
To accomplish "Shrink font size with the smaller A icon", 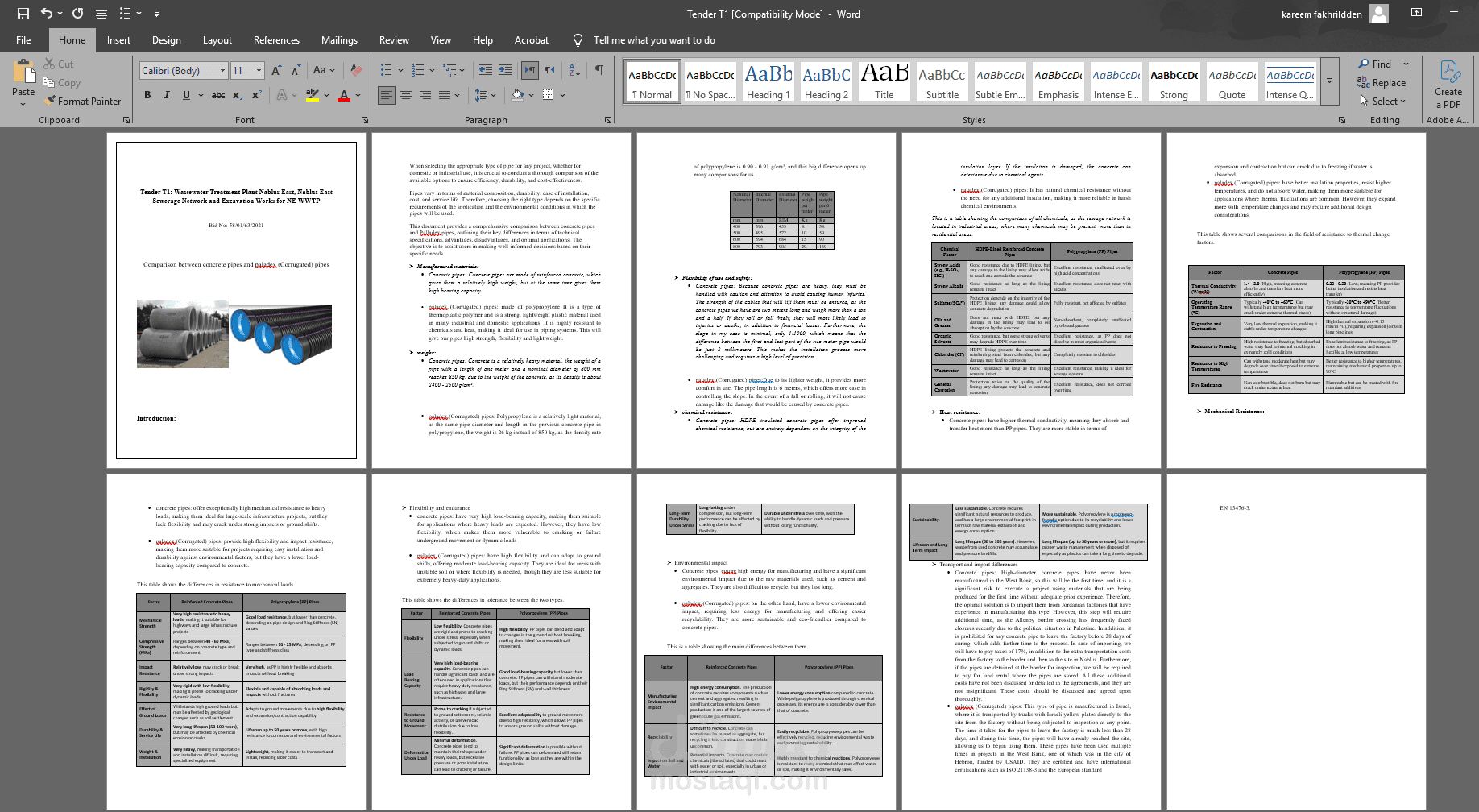I will tap(296, 71).
